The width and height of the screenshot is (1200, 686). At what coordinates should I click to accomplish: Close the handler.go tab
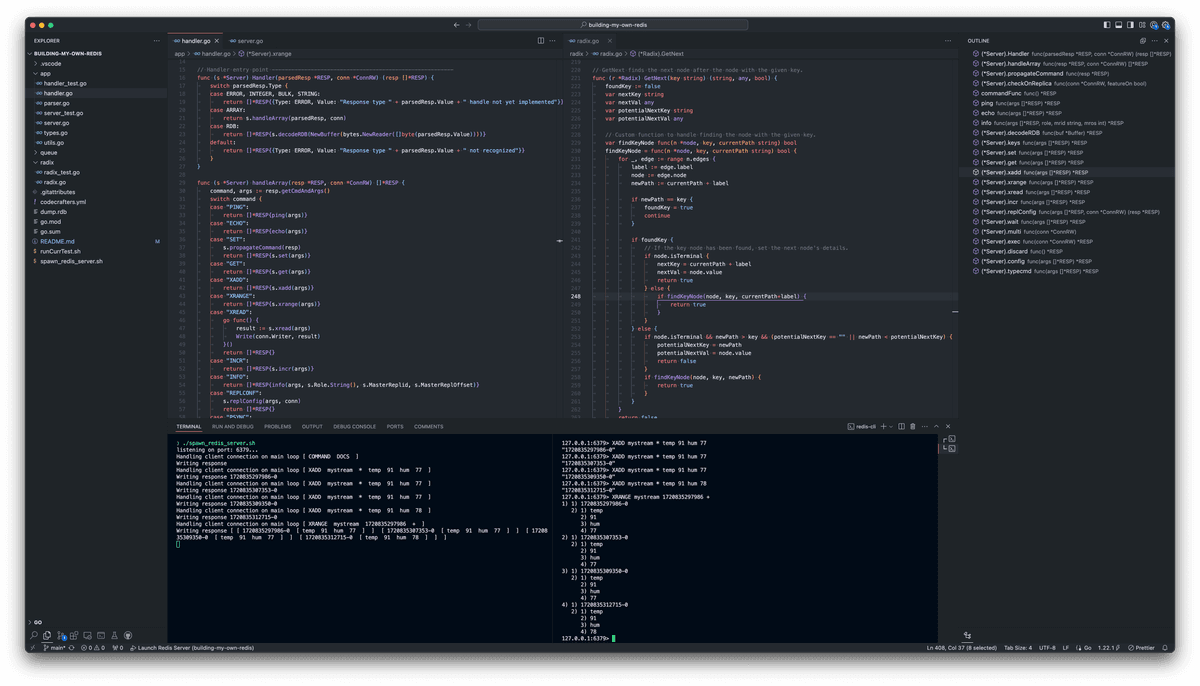tap(217, 41)
